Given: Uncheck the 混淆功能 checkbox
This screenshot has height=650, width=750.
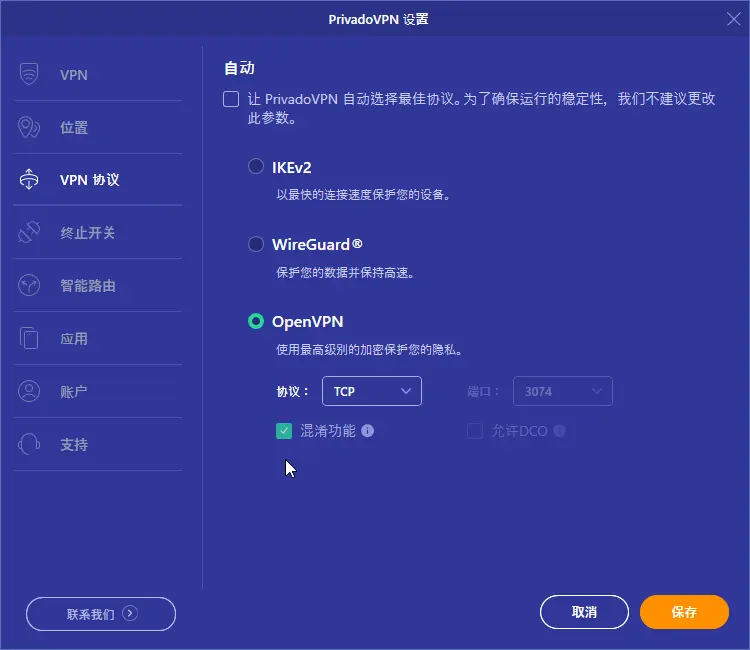Looking at the screenshot, I should [x=284, y=431].
